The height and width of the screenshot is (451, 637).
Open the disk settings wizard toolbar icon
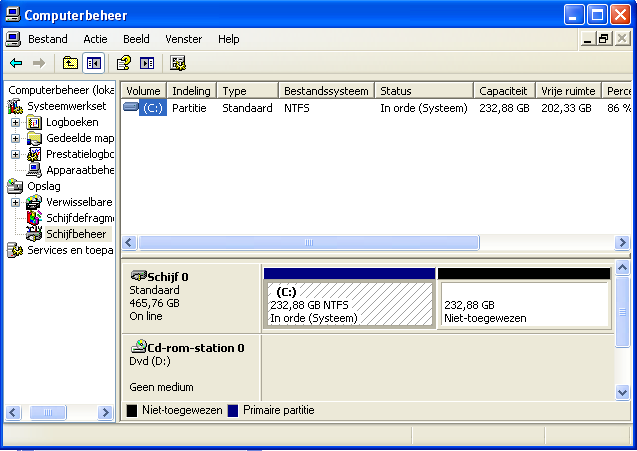point(178,63)
